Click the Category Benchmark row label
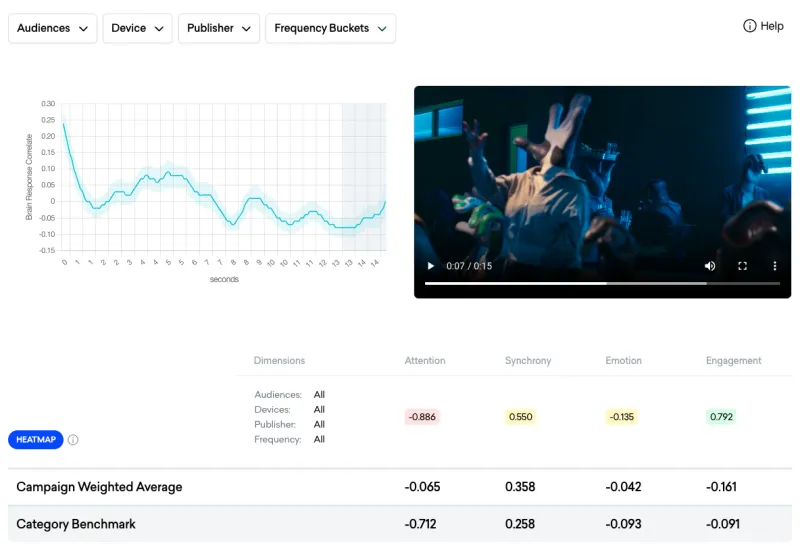800x546 pixels. click(x=76, y=524)
